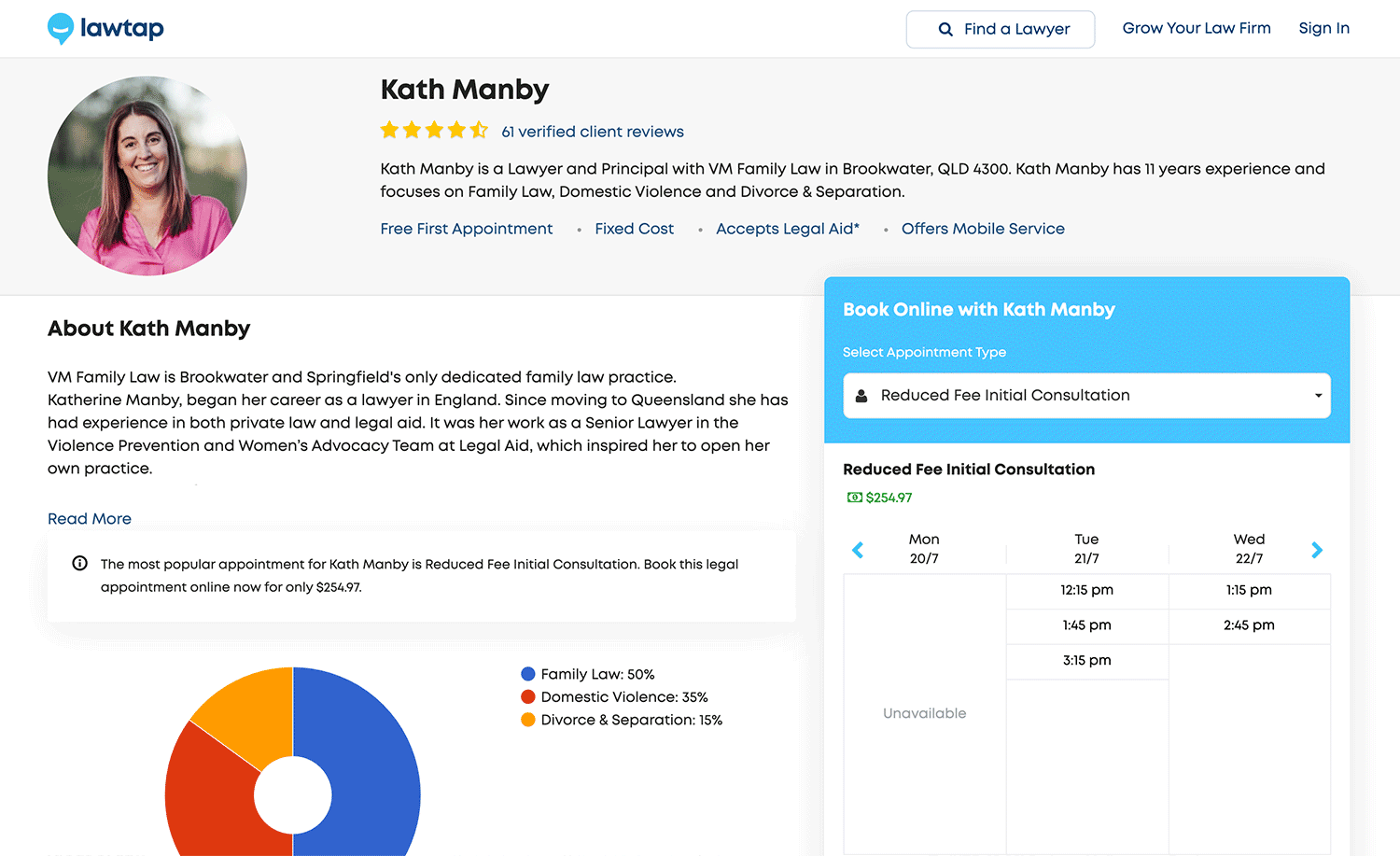Go to previous dates with left arrow
The image size is (1400, 856).
point(858,550)
